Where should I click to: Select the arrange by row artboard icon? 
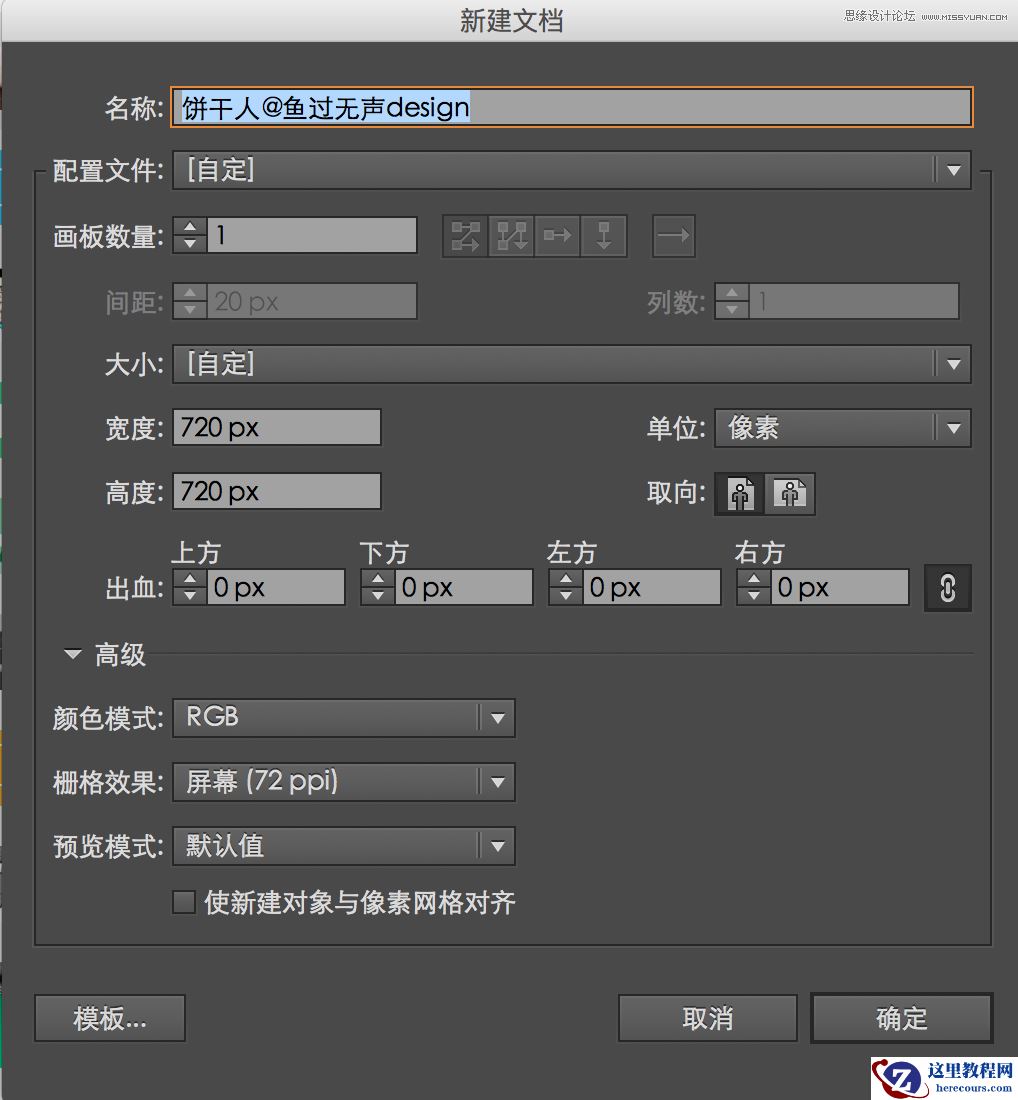coord(557,236)
